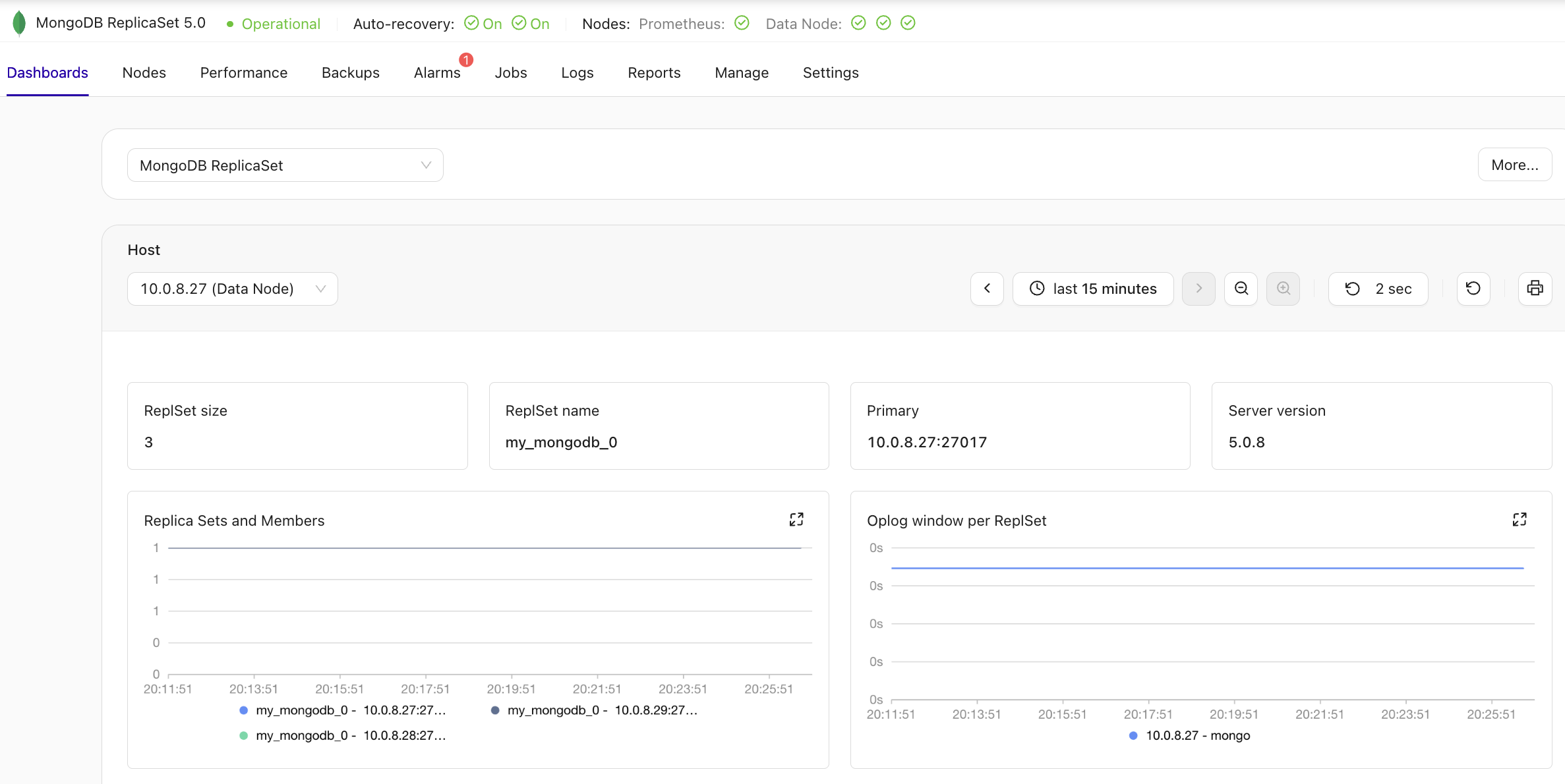The height and width of the screenshot is (784, 1565).
Task: Open the Logs tab
Action: pos(577,72)
